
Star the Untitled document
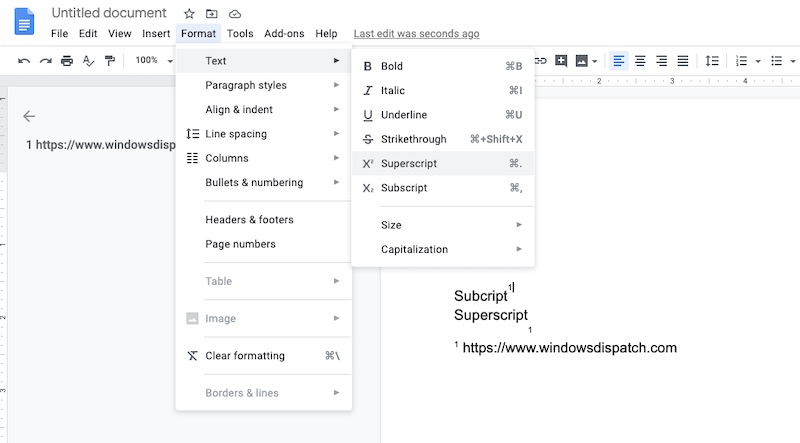[189, 14]
